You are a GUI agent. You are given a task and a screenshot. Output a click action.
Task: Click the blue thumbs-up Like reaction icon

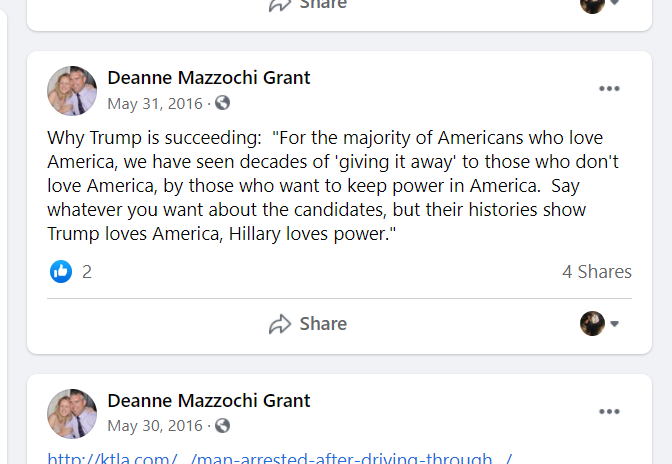61,271
